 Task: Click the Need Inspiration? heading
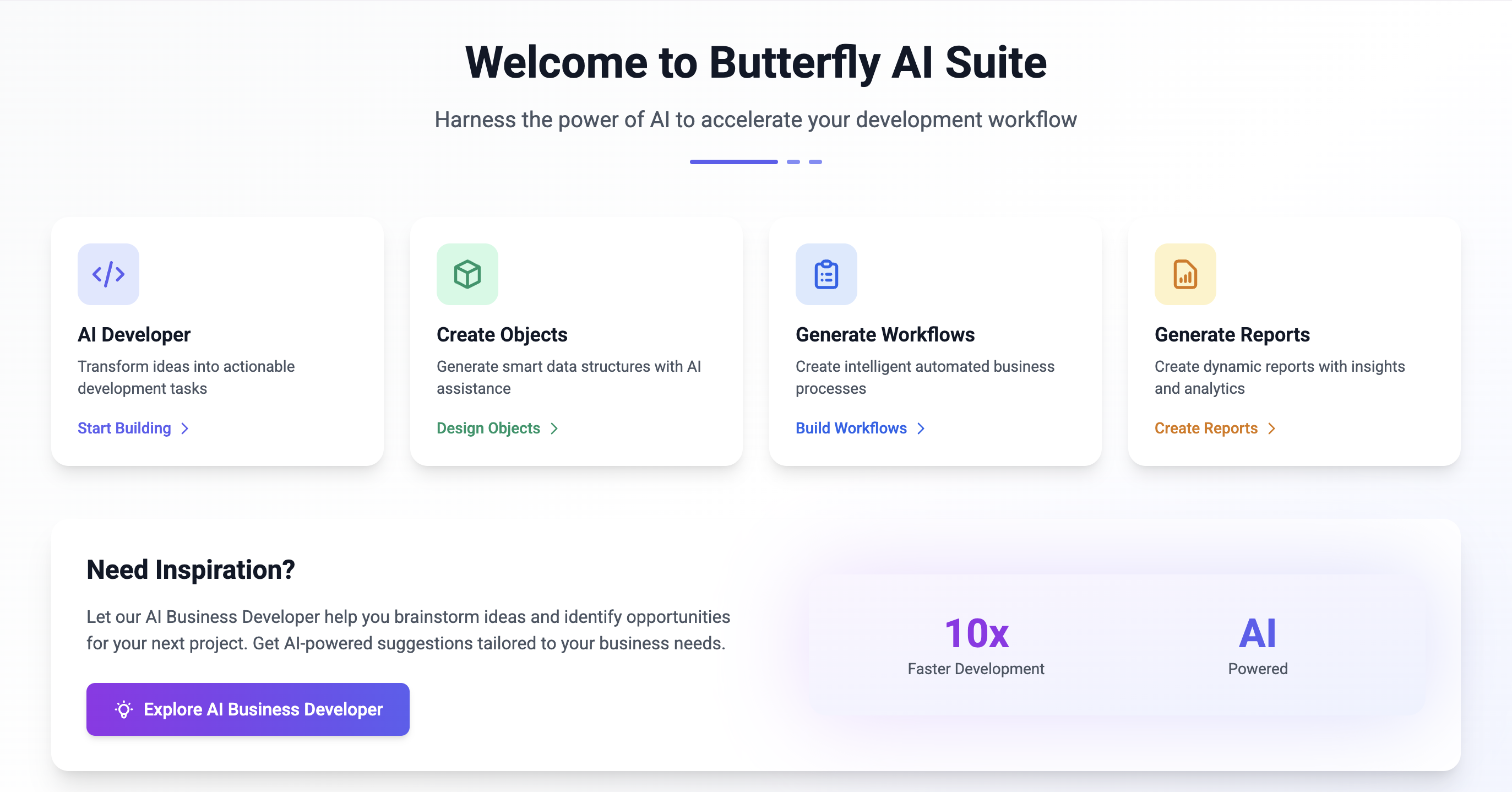coord(191,569)
